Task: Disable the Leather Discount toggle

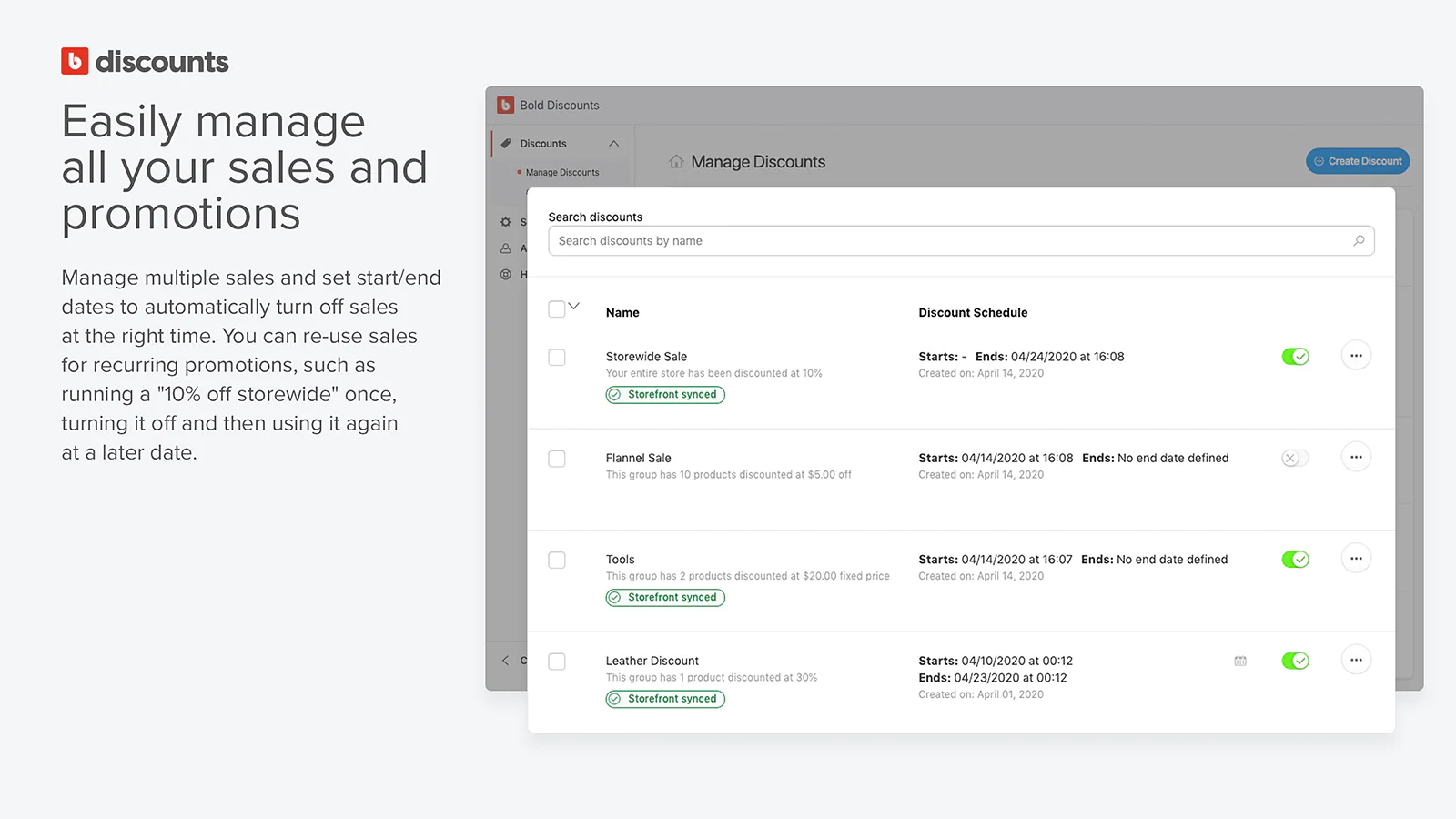Action: pyautogui.click(x=1295, y=661)
